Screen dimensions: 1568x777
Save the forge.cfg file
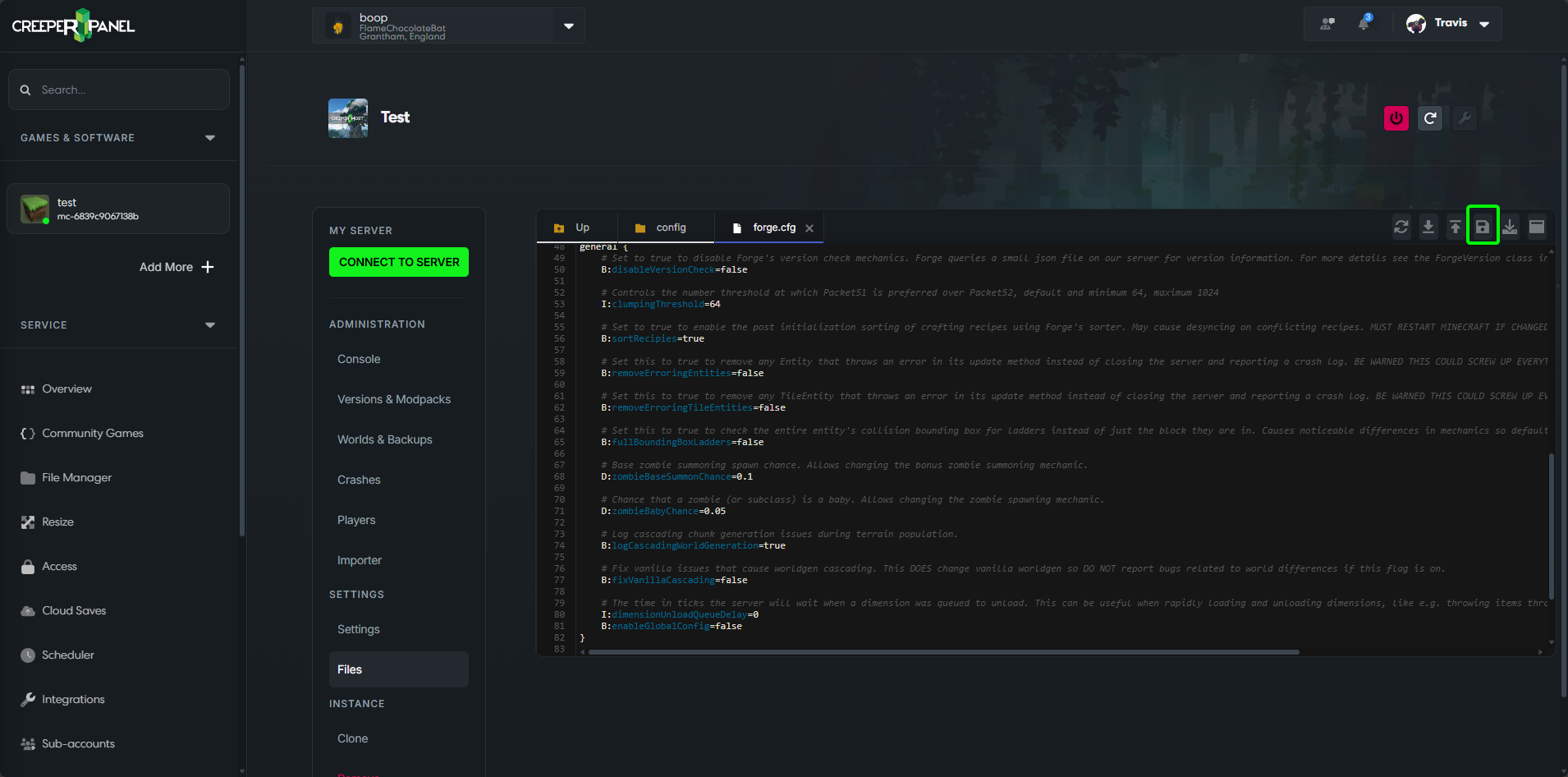point(1482,226)
